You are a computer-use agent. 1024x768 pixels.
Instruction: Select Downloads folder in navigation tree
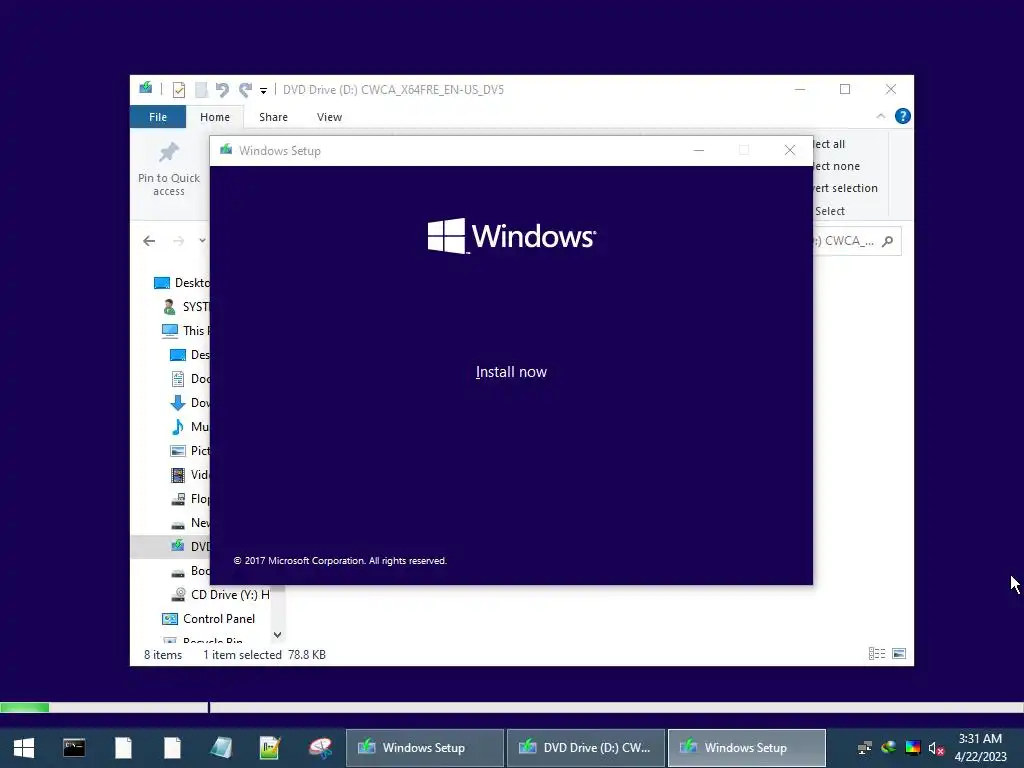189,403
